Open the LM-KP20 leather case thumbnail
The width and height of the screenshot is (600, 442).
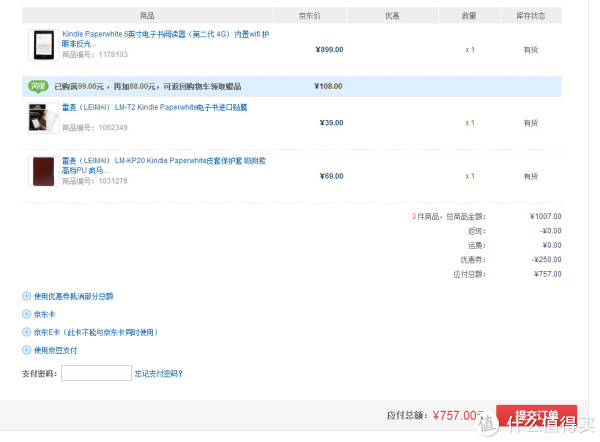44,171
